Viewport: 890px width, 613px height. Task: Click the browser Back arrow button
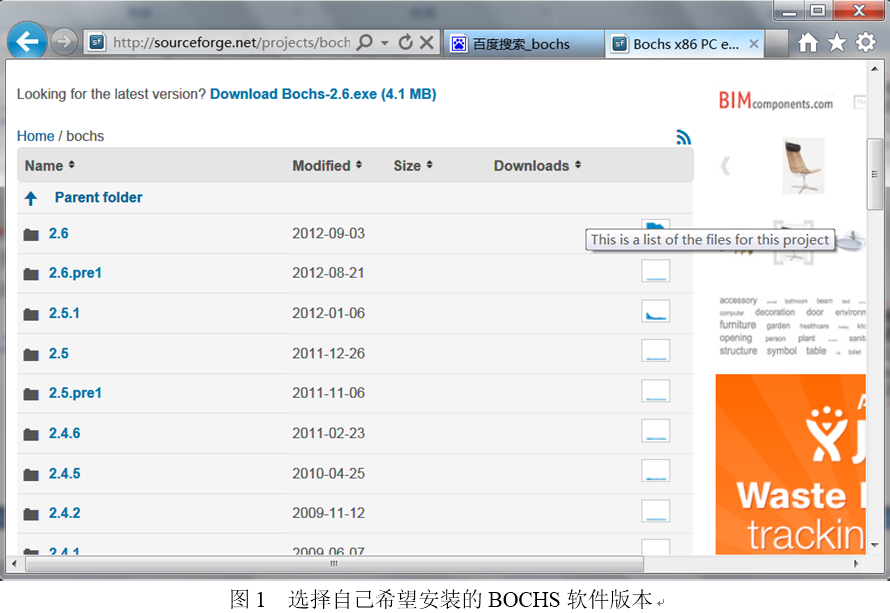click(x=27, y=41)
